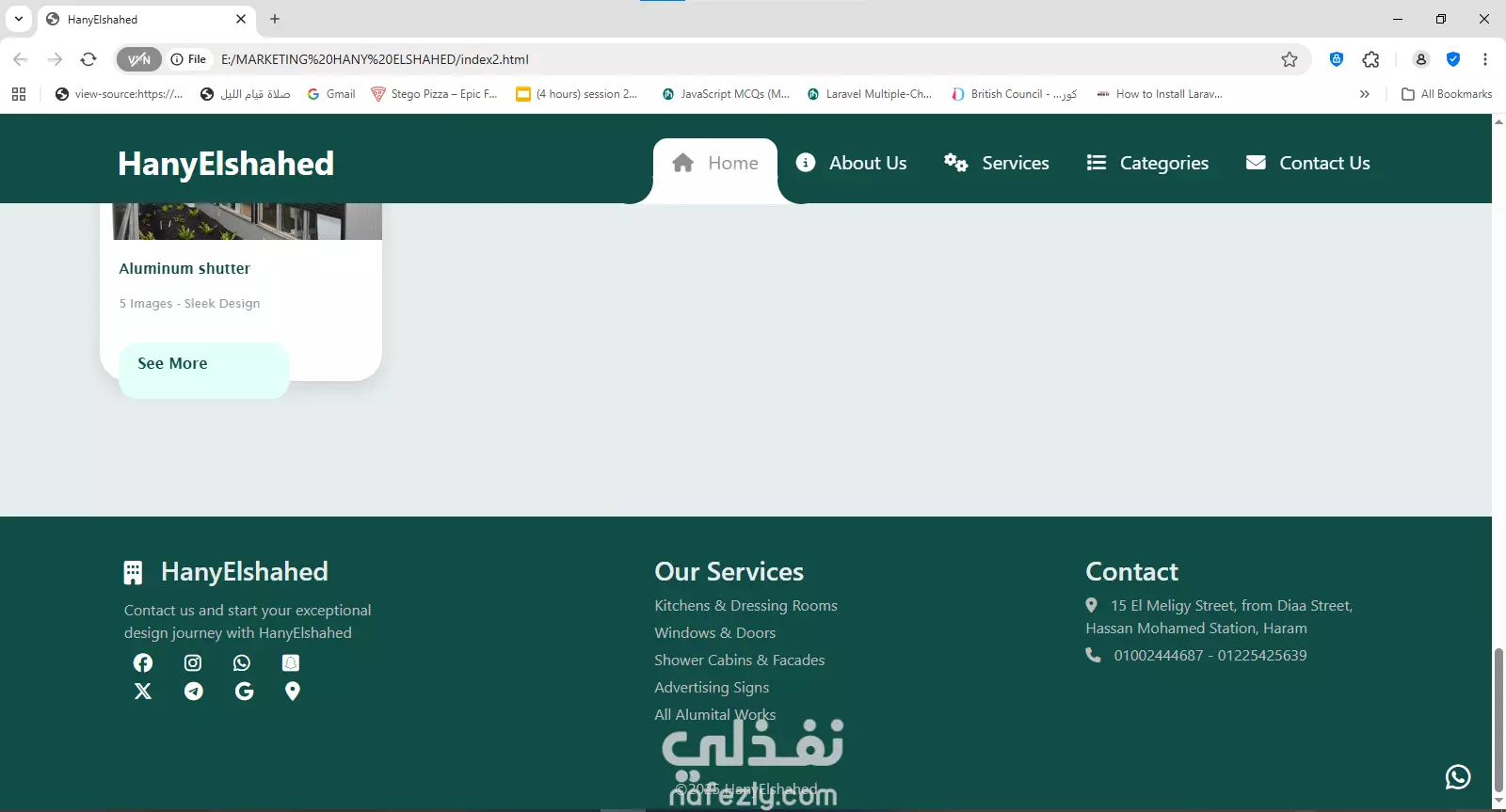
Task: Click the HanyElshahed header logo
Action: coord(226,164)
